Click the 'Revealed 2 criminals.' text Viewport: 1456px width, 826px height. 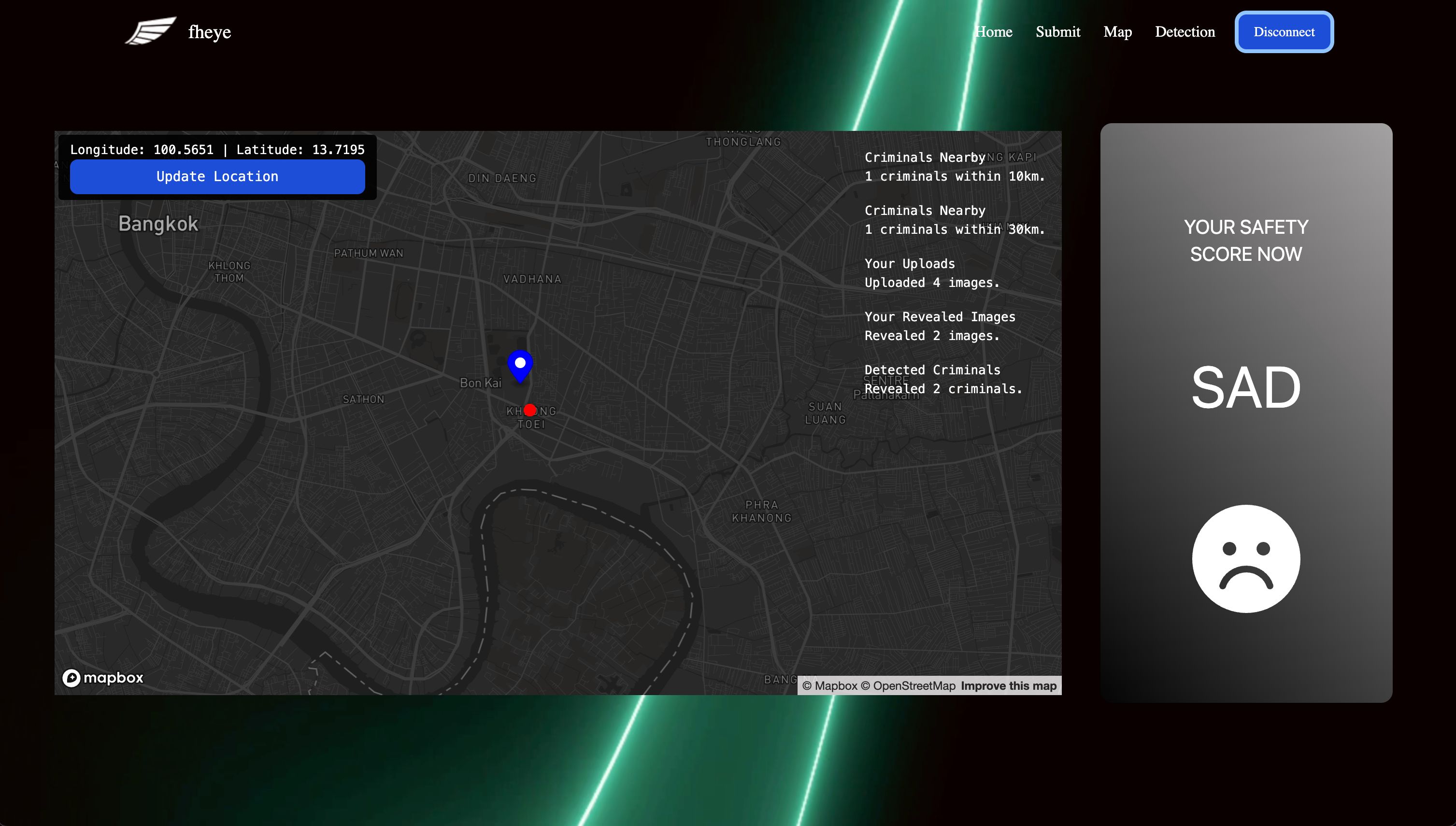[x=943, y=388]
